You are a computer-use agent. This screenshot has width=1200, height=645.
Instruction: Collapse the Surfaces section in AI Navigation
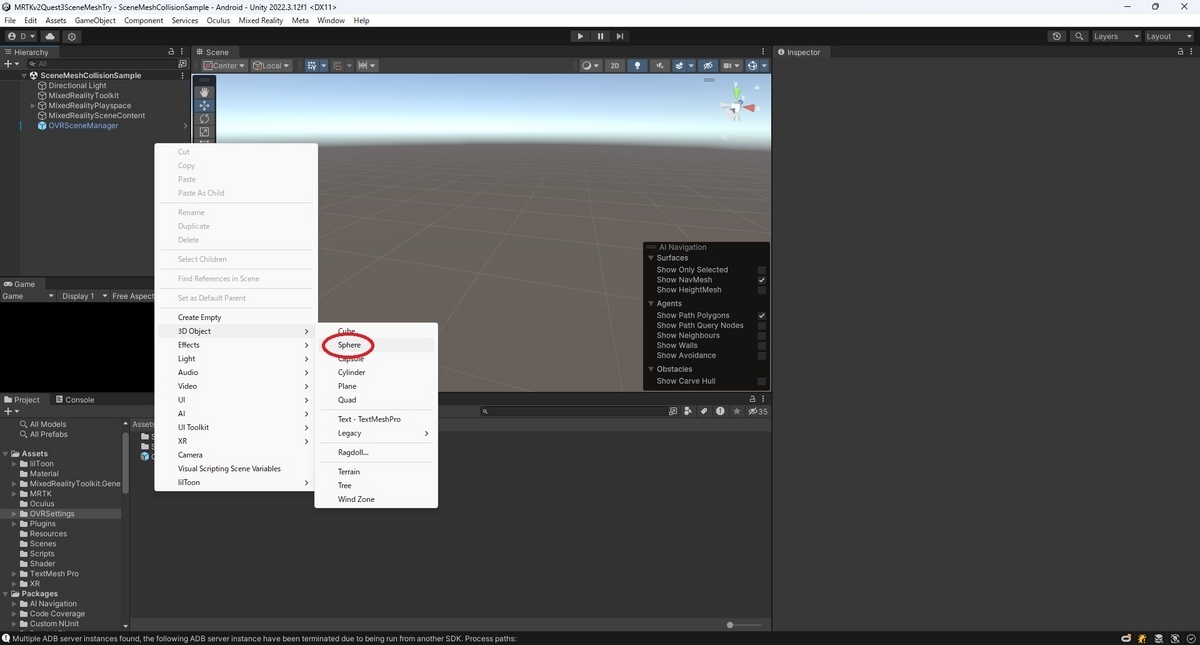(651, 258)
